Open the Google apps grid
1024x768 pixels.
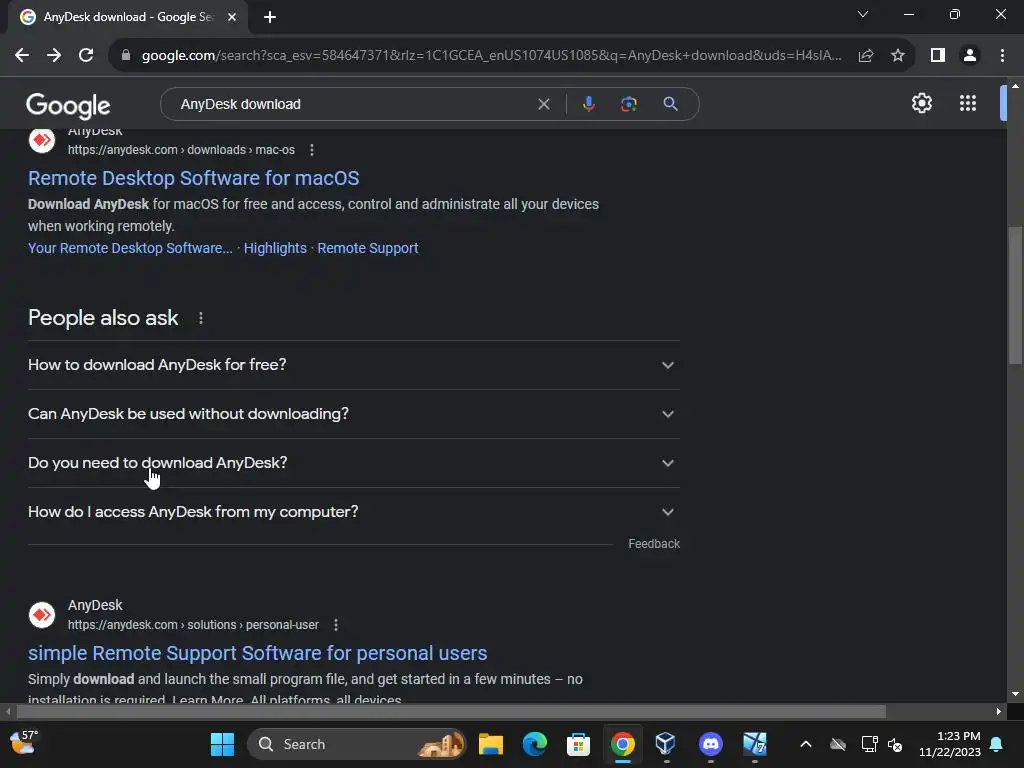point(968,103)
